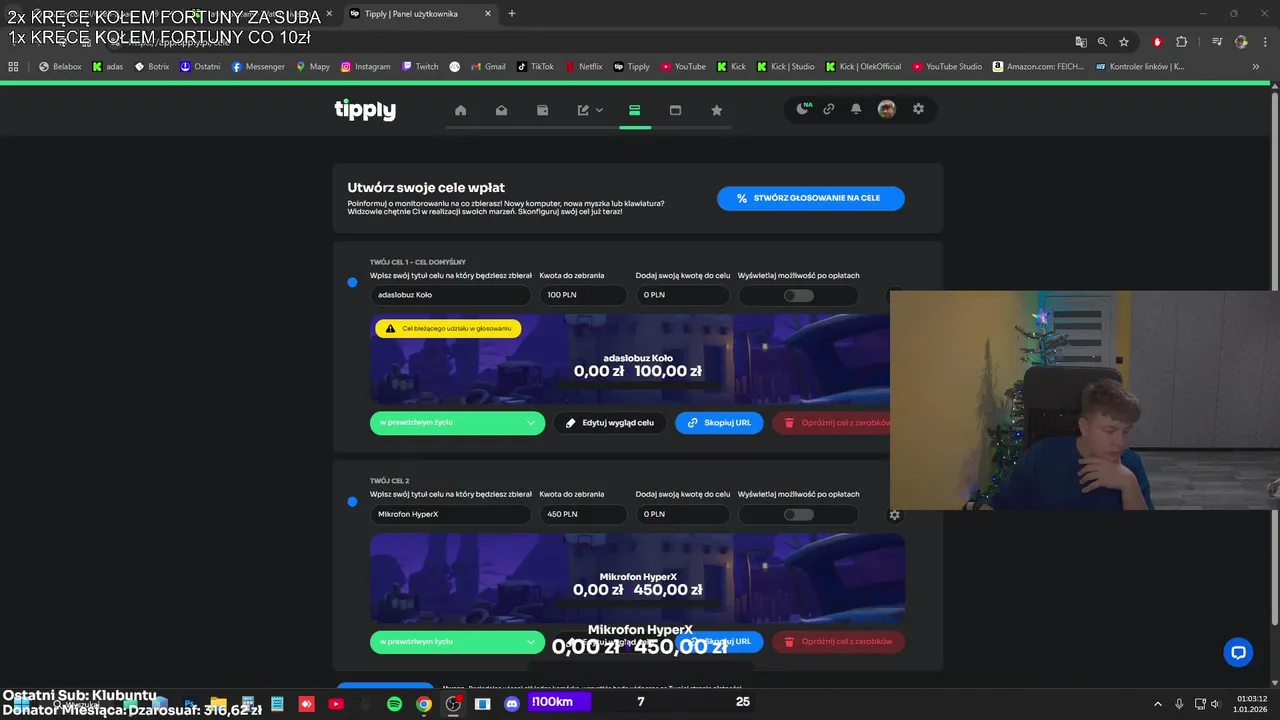Click 'Opróżnij cel z zarobków' for goal 2
Viewport: 1280px width, 720px height.
838,642
